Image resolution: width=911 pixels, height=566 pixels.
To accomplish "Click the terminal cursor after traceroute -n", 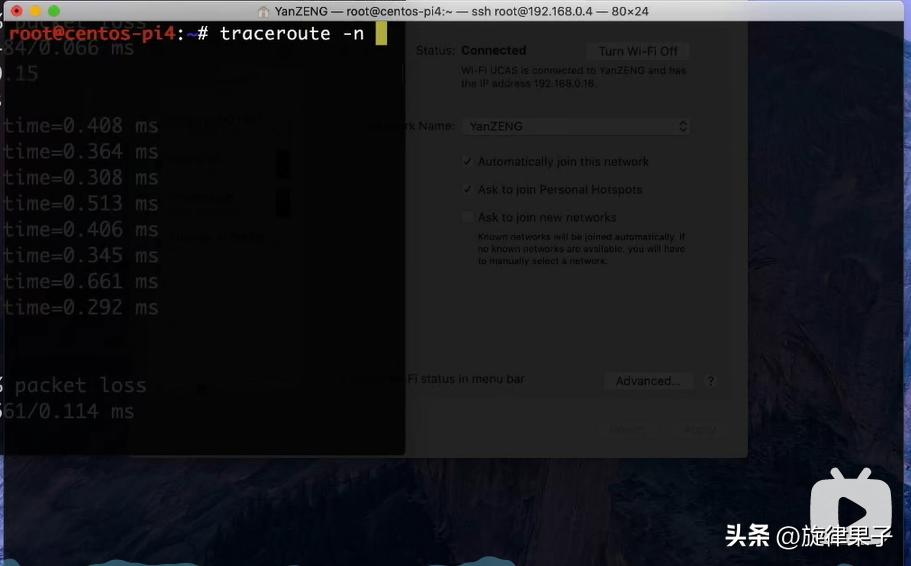I will pyautogui.click(x=381, y=34).
